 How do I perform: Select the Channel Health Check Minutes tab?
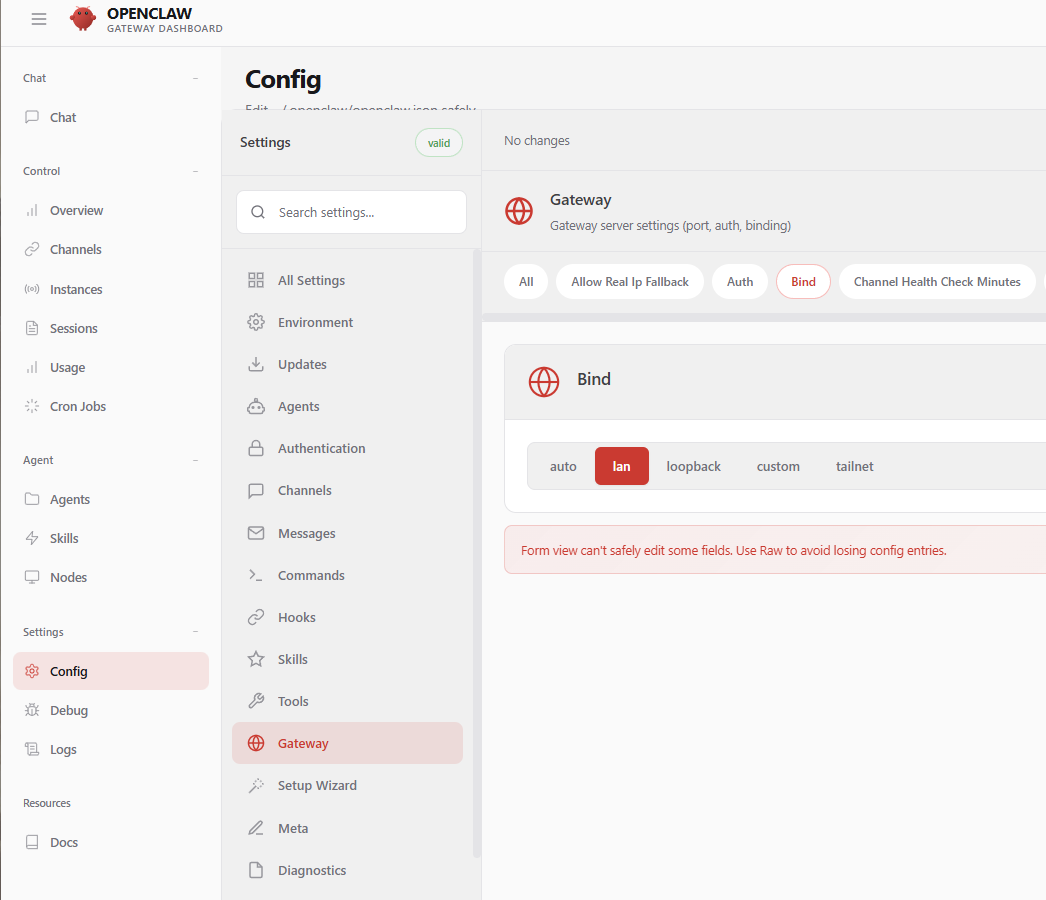936,282
